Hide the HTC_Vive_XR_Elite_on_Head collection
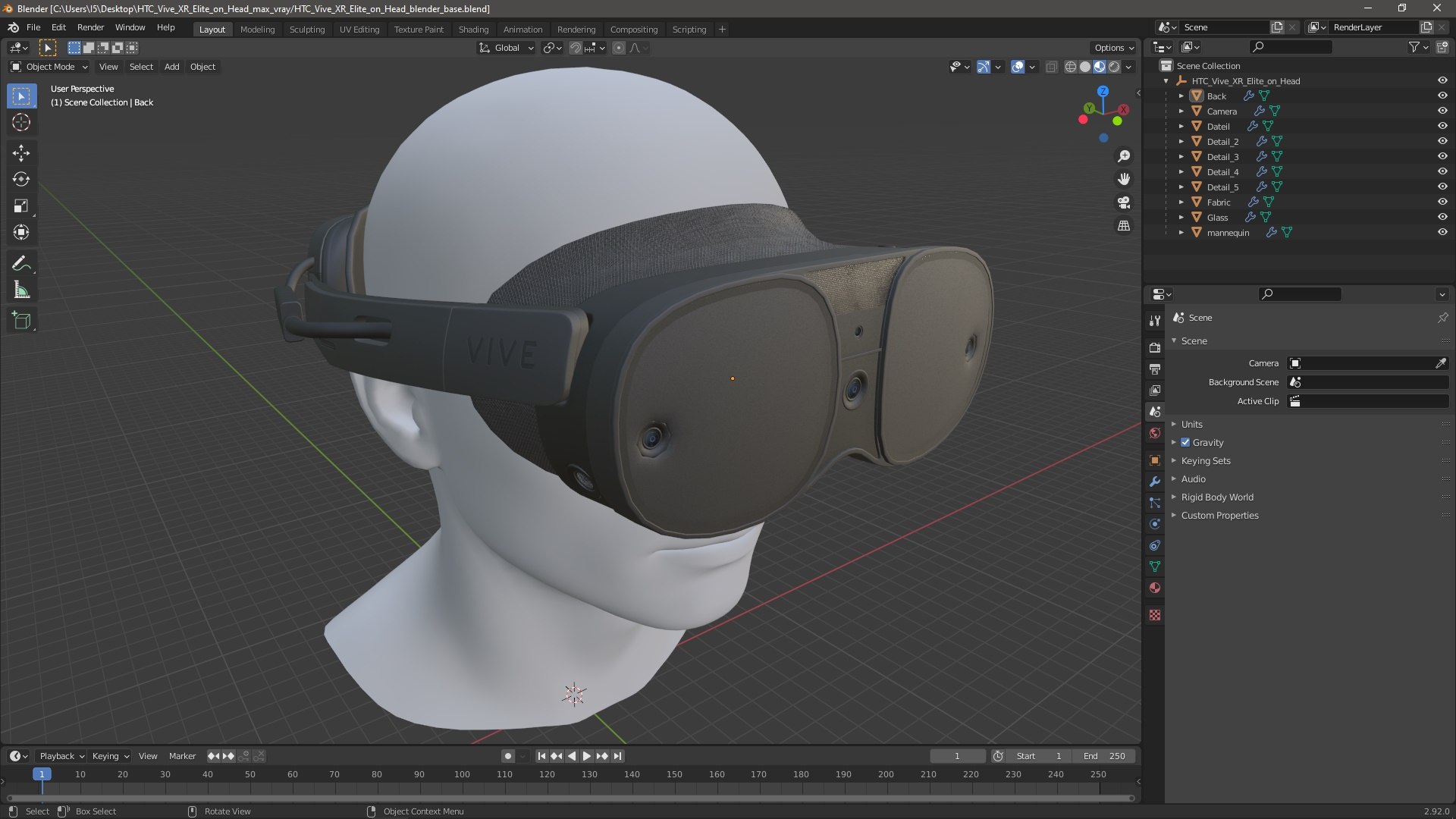 (1442, 80)
